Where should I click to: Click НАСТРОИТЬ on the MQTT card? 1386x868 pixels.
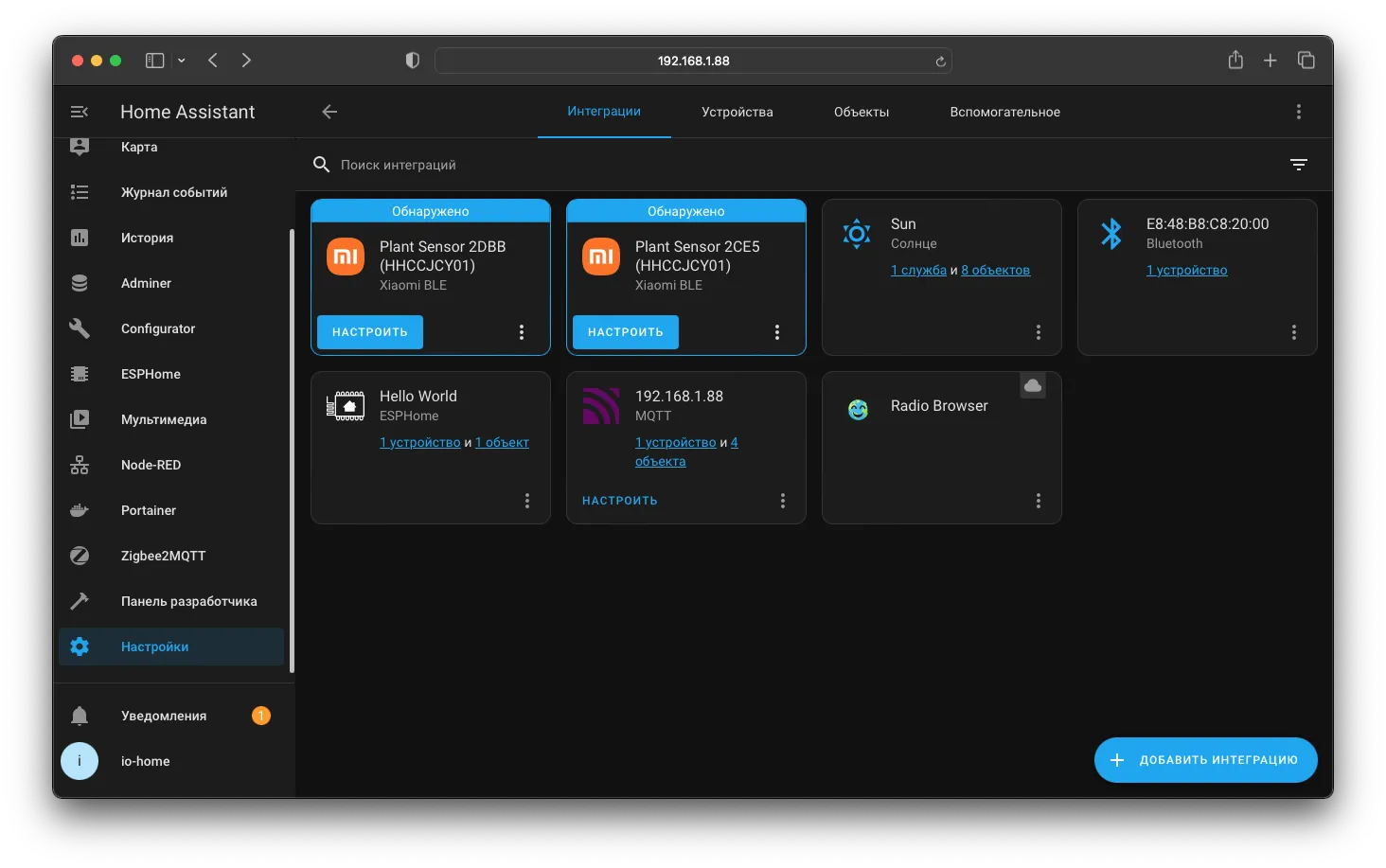click(x=620, y=501)
